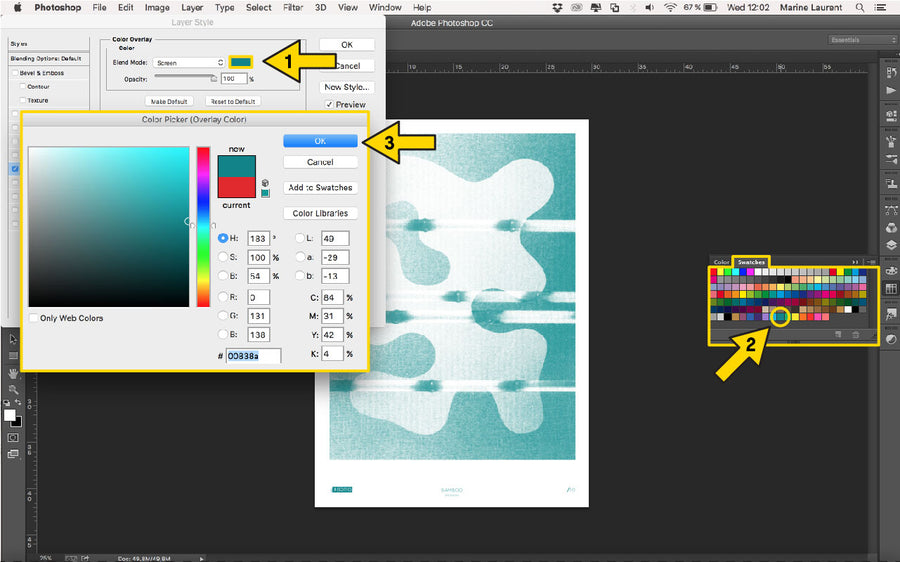The height and width of the screenshot is (562, 900).
Task: Enable the Only Web Colors checkbox
Action: 35,318
